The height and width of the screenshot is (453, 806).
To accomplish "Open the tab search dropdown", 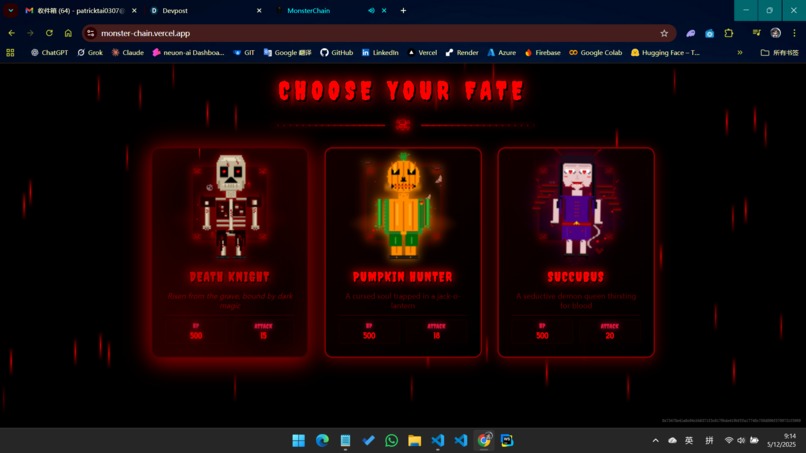I will [10, 10].
